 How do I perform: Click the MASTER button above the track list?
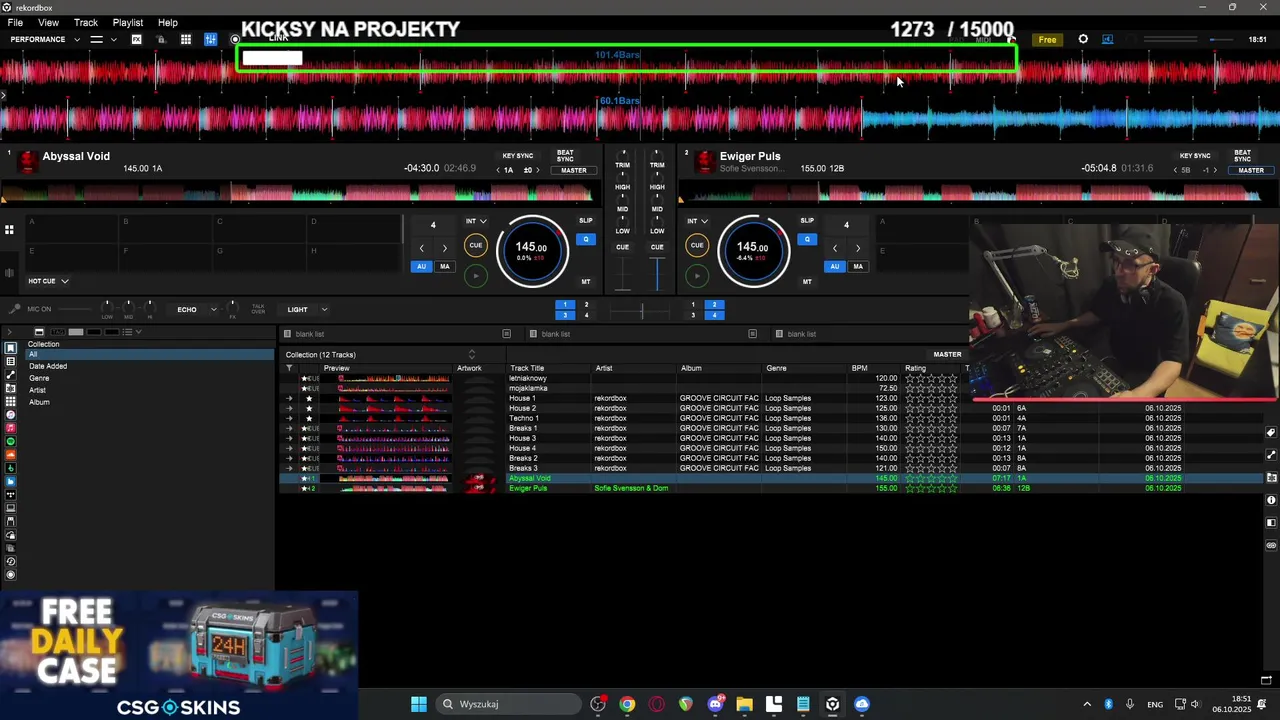pos(947,354)
